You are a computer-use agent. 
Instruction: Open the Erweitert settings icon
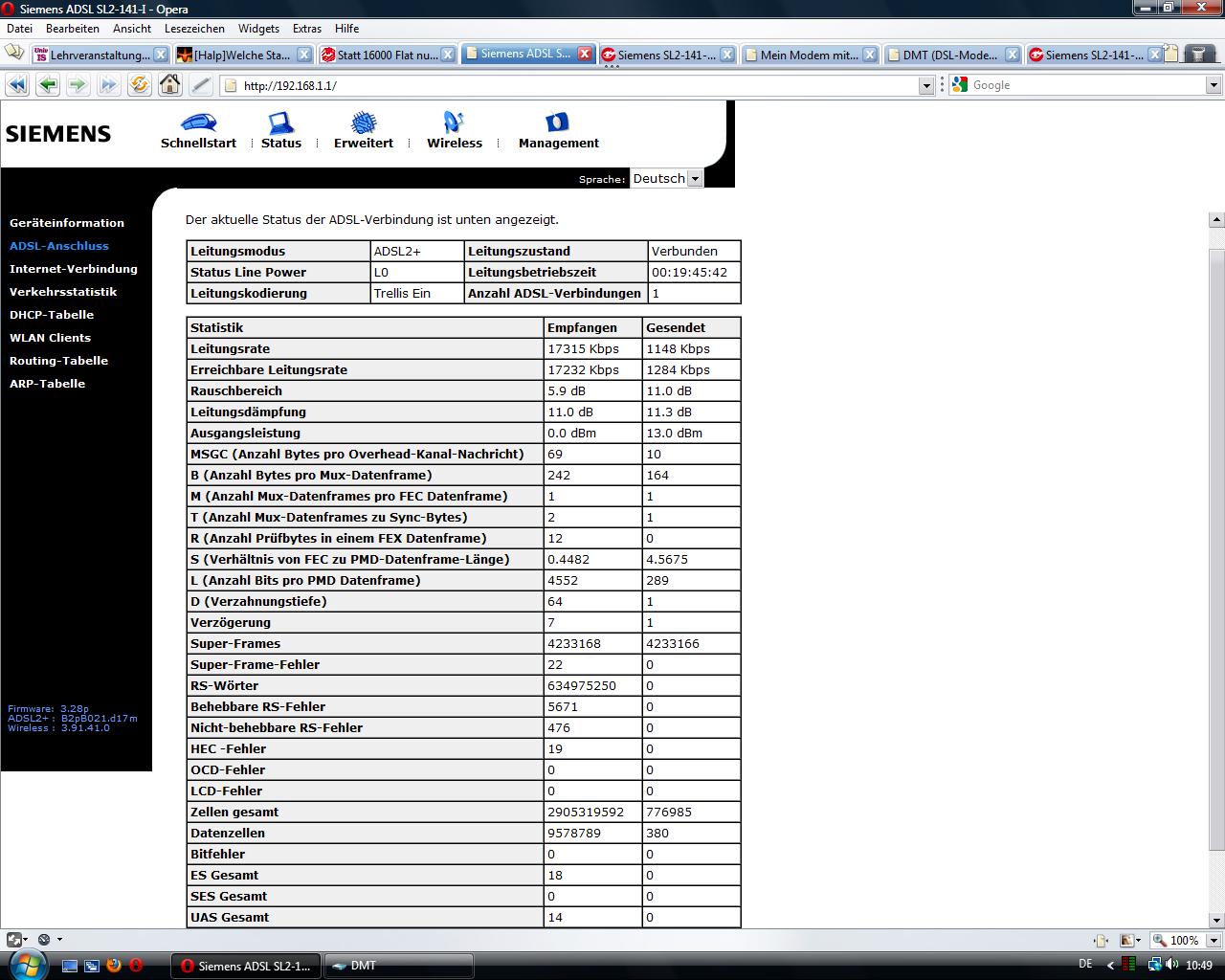pyautogui.click(x=363, y=122)
